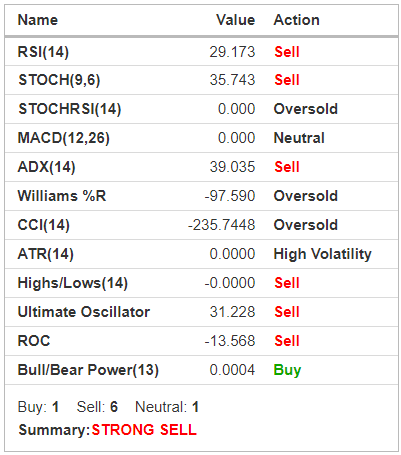Viewport: 401px width, 455px height.
Task: Click the Sell count 6 in summary
Action: point(114,407)
